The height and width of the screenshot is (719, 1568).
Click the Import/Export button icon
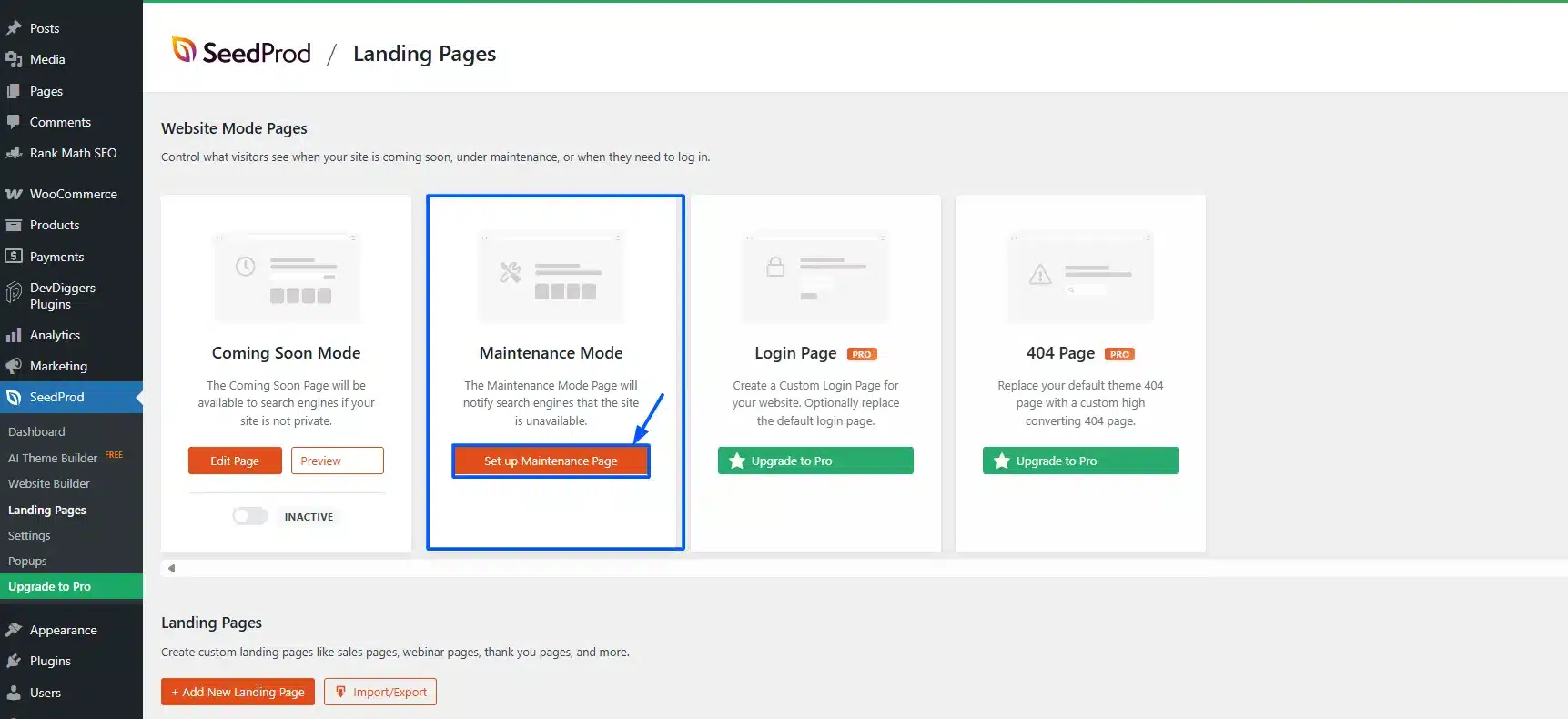tap(340, 692)
